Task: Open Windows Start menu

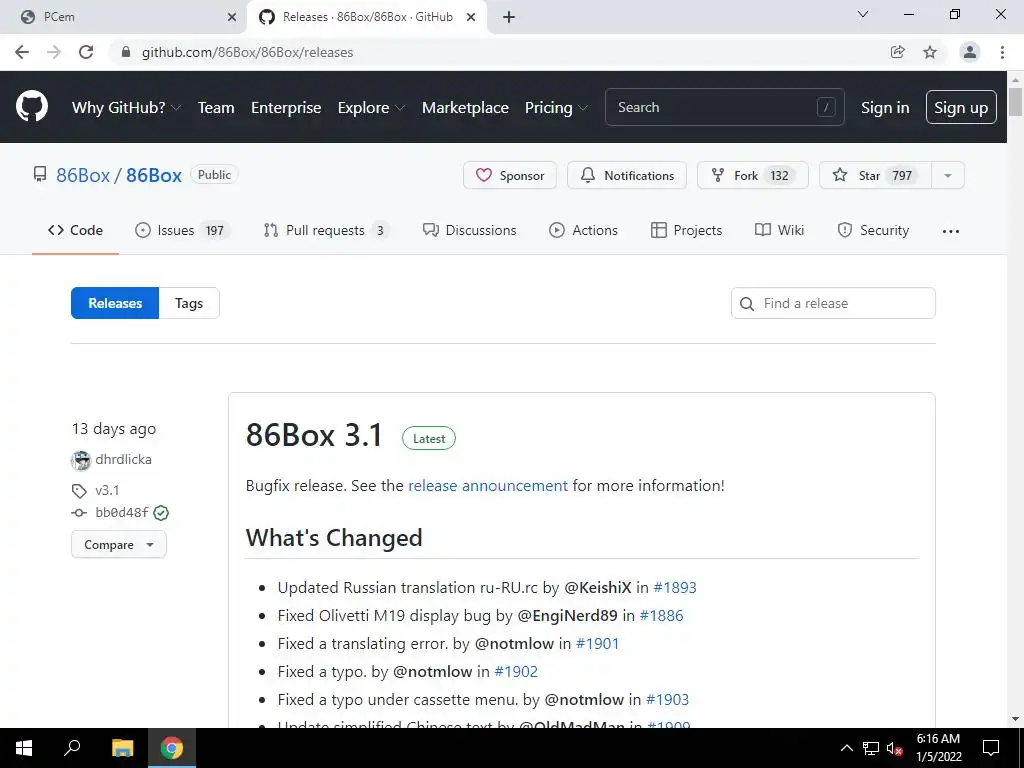Action: click(24, 748)
